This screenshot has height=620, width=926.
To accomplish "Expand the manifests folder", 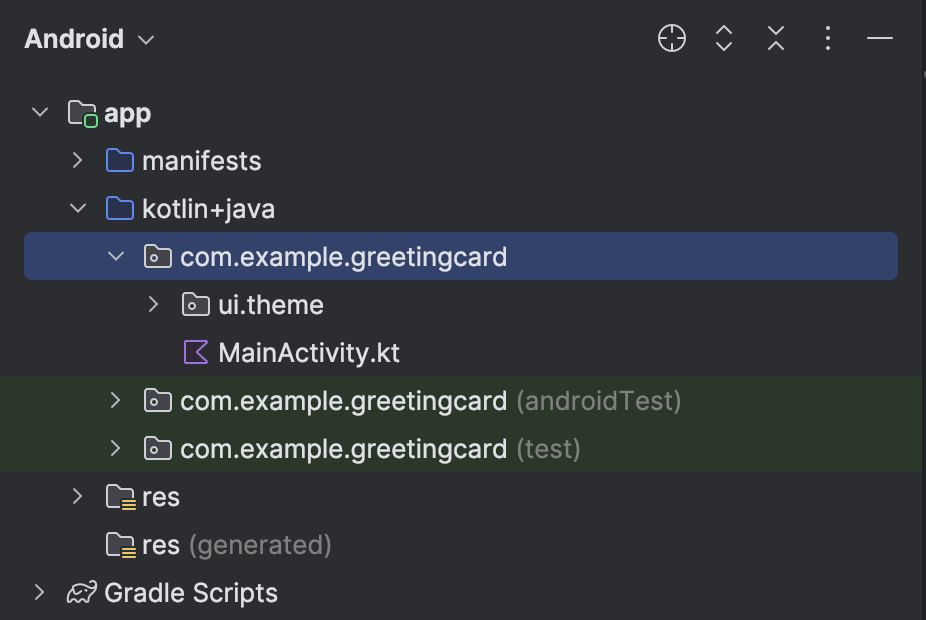I will [x=78, y=161].
